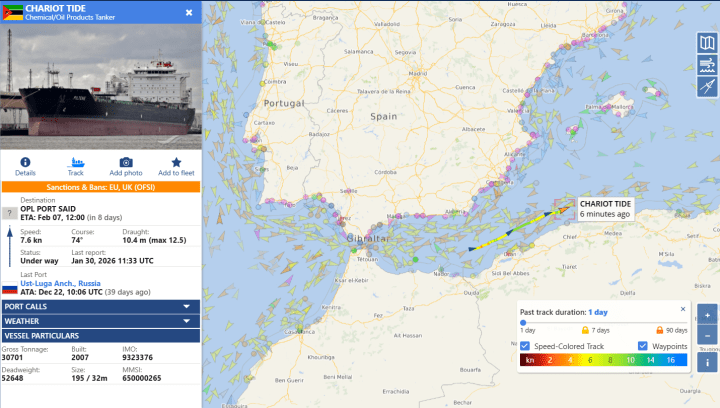Click the Palma de Mallorca map label
The width and height of the screenshot is (720, 408).
click(609, 107)
